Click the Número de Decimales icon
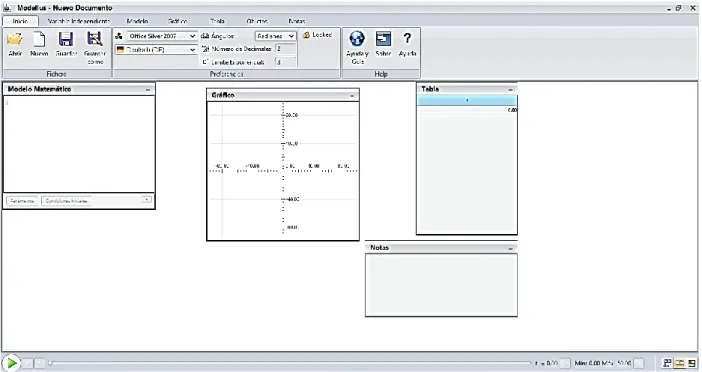Screen dimensions: 702x372 coord(205,49)
